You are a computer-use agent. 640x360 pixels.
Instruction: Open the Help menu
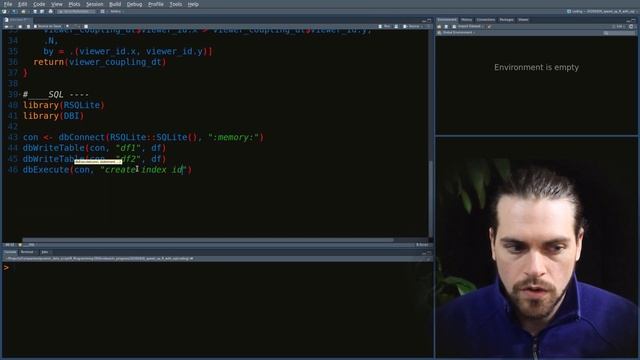click(x=193, y=4)
